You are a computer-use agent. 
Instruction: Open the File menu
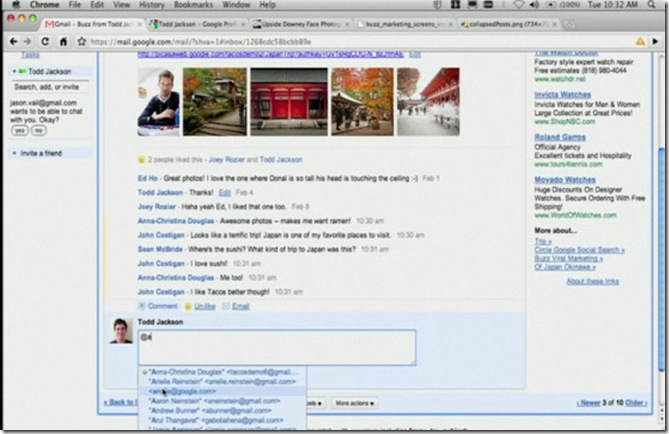point(75,5)
